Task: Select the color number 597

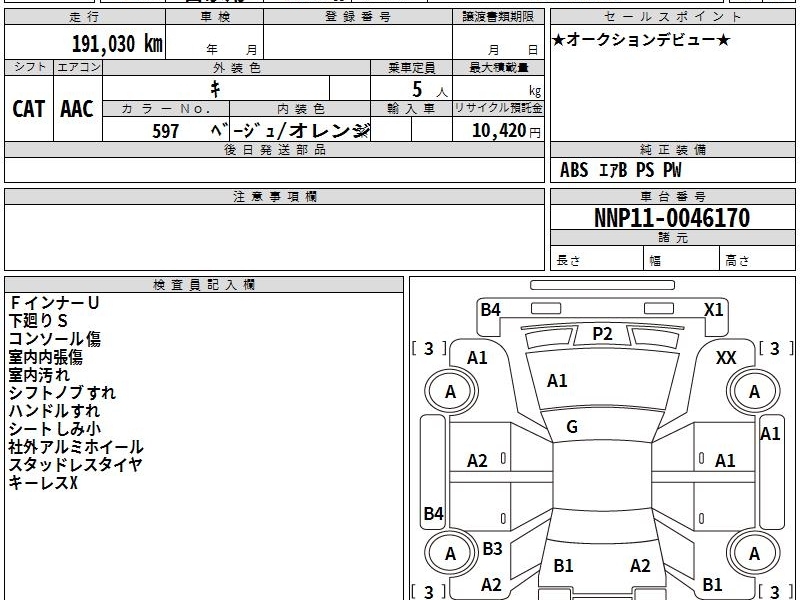Action: coord(165,131)
